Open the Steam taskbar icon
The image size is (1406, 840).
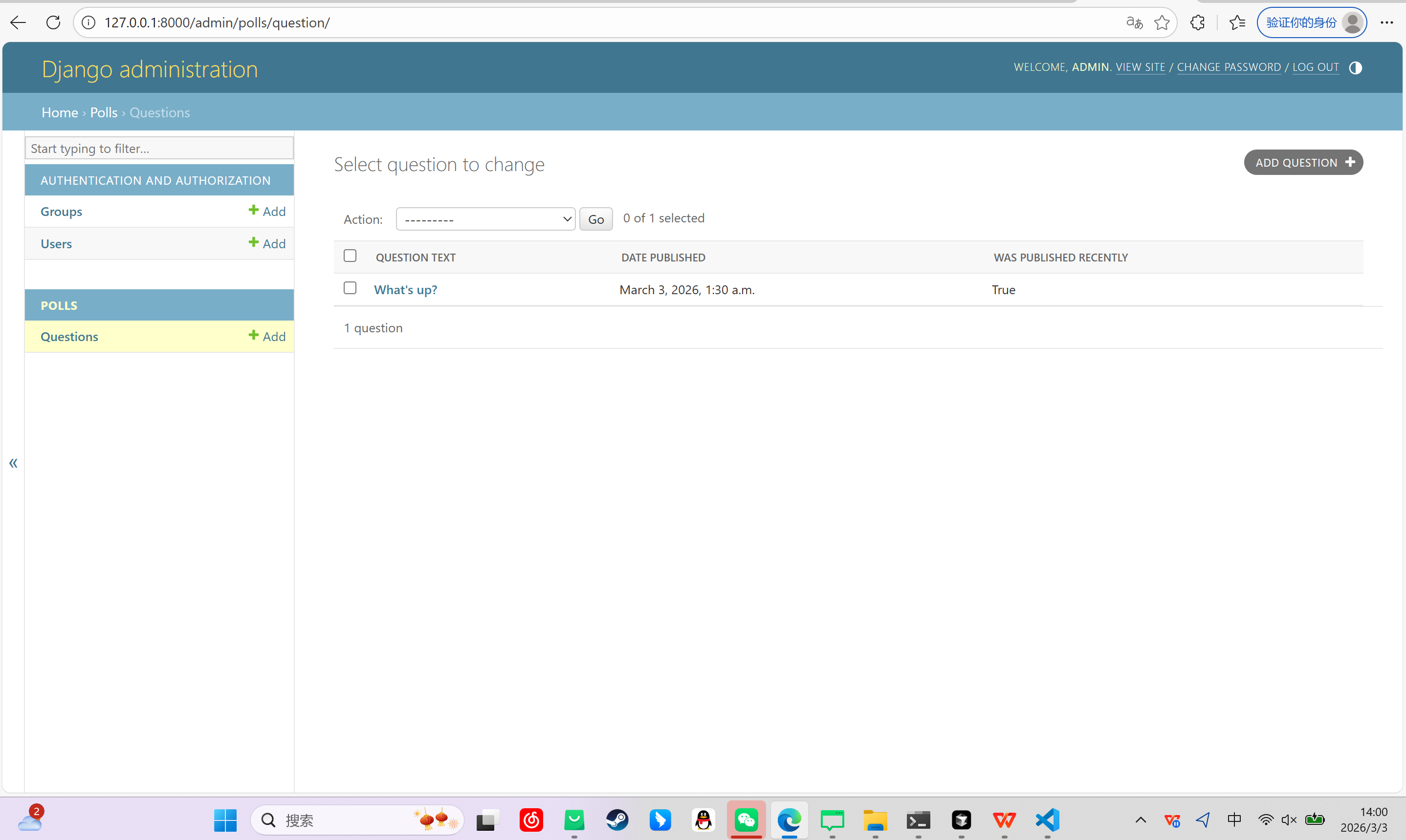[x=617, y=819]
